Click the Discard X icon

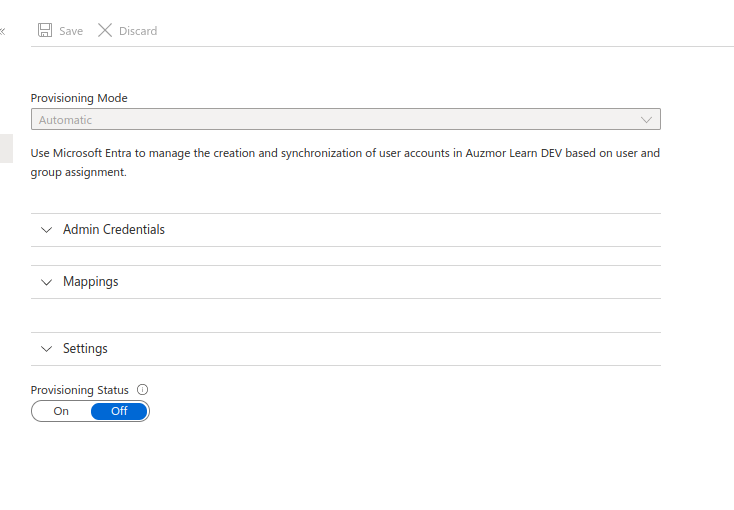(105, 30)
